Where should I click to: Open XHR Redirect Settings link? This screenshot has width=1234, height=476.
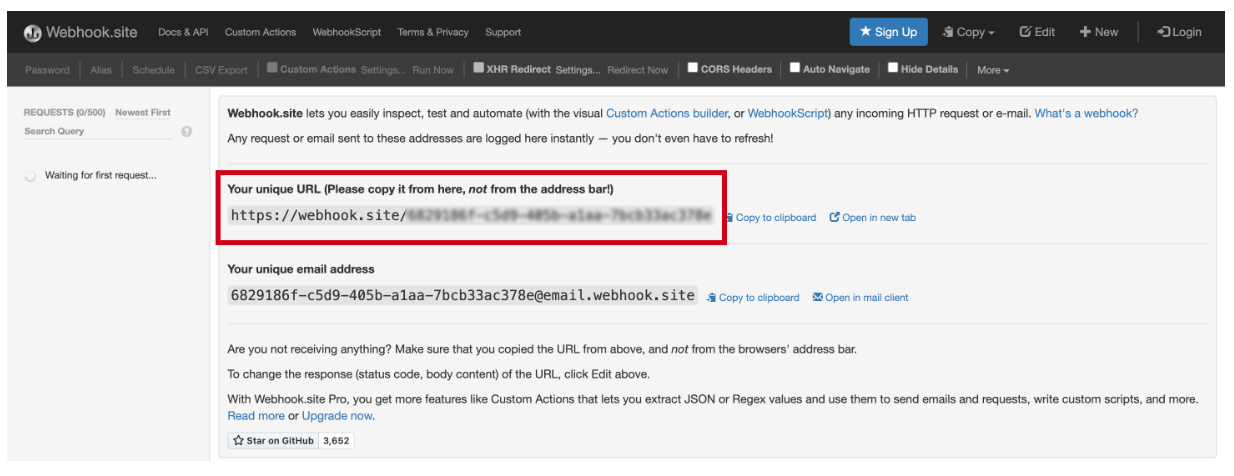[x=579, y=70]
